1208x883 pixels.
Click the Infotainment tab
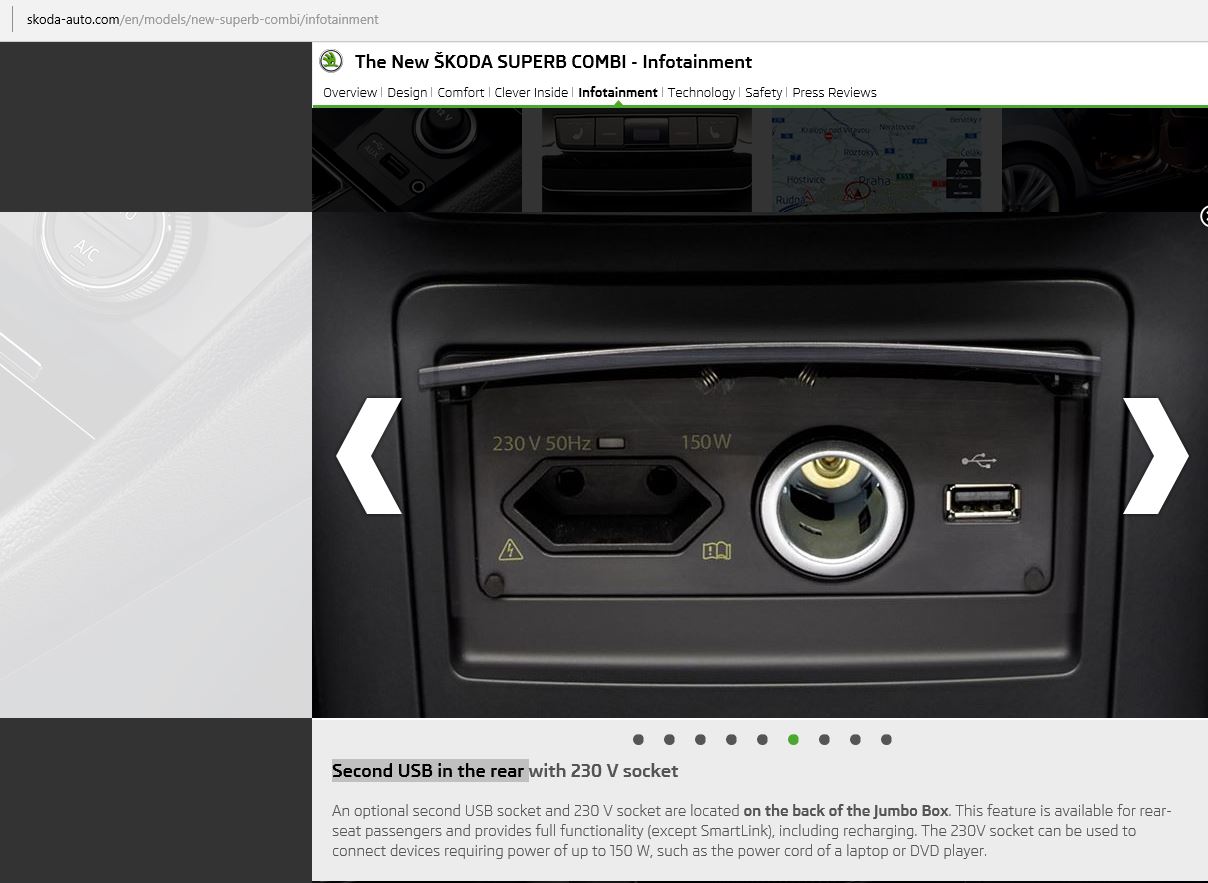618,93
